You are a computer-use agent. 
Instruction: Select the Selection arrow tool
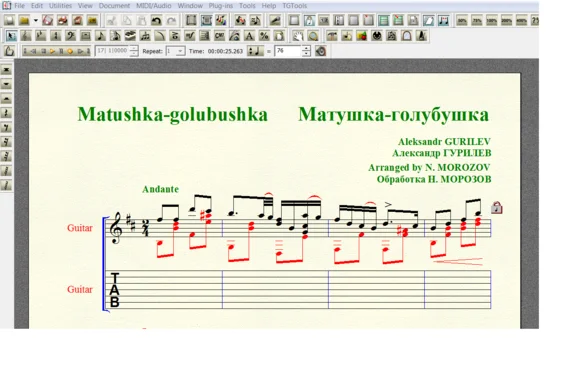[x=11, y=36]
